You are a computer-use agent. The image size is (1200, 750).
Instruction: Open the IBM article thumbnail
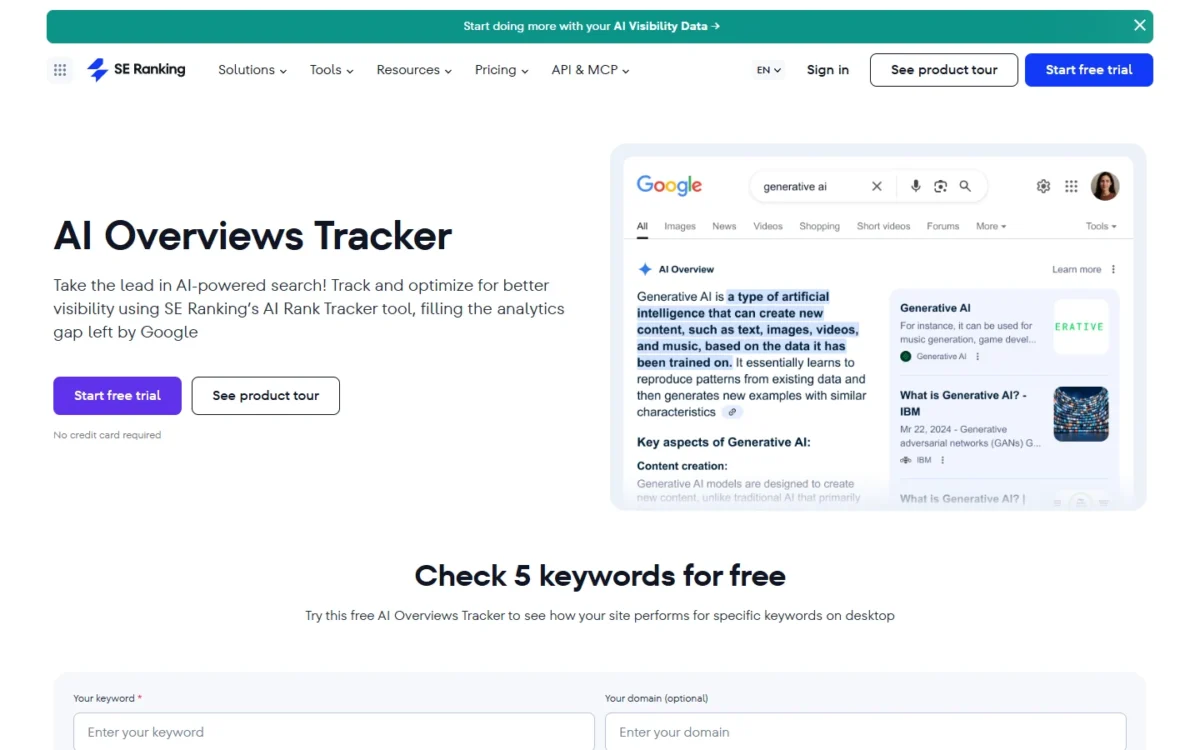[x=1081, y=414]
